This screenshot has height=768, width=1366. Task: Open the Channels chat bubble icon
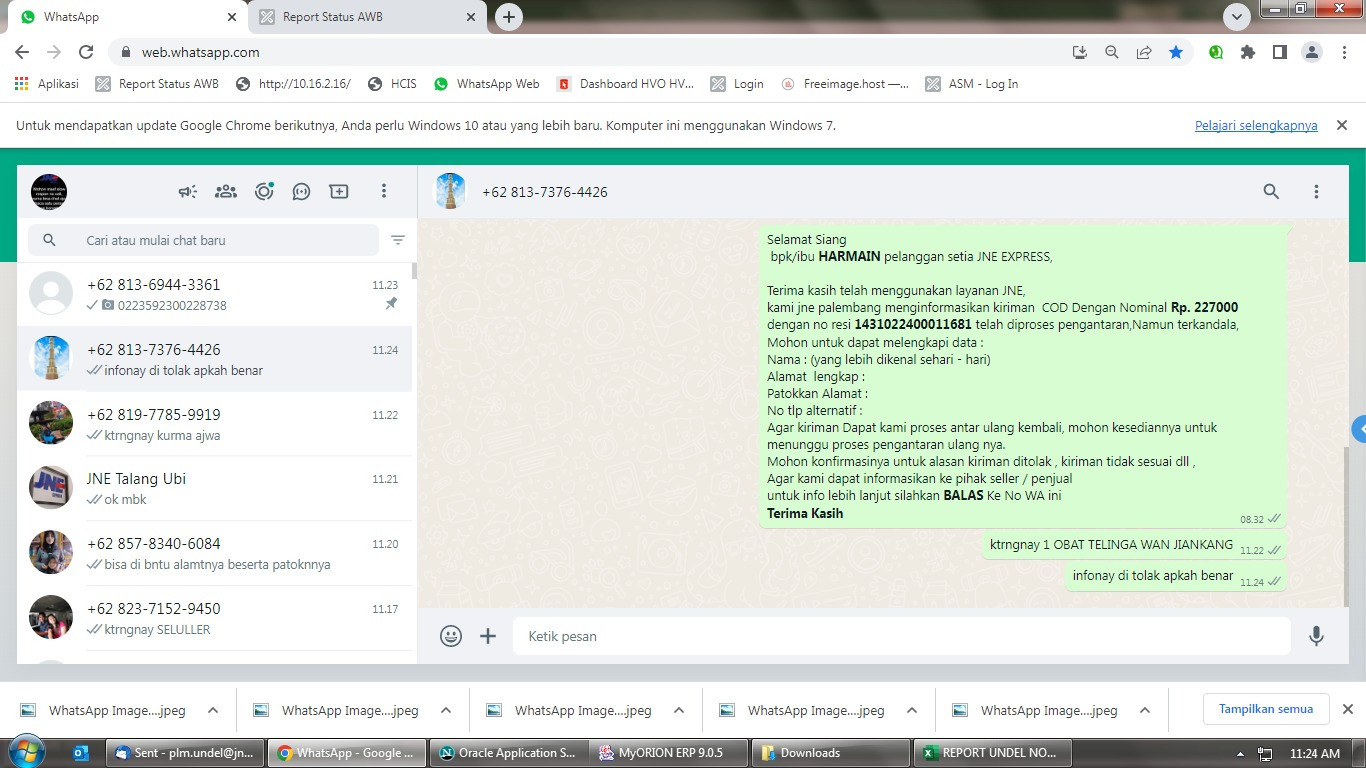pyautogui.click(x=301, y=191)
